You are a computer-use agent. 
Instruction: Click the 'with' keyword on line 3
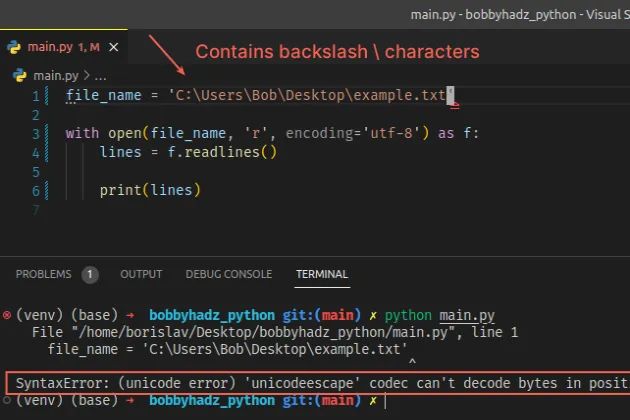82,133
